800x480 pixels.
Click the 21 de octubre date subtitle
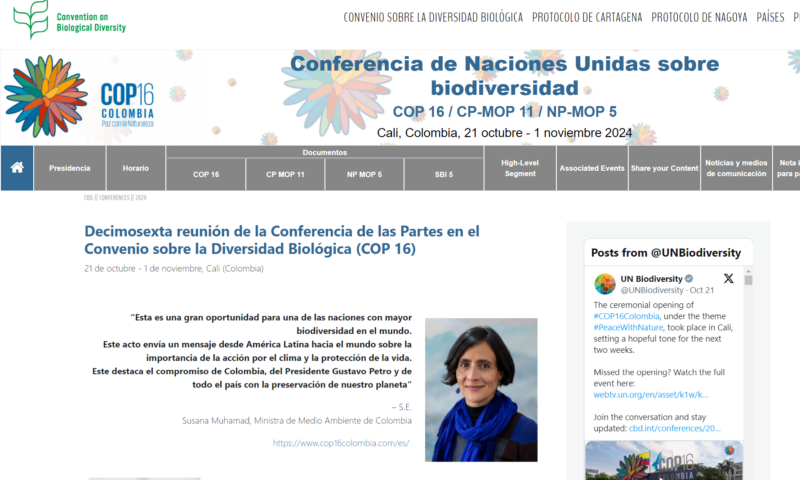[x=174, y=268]
